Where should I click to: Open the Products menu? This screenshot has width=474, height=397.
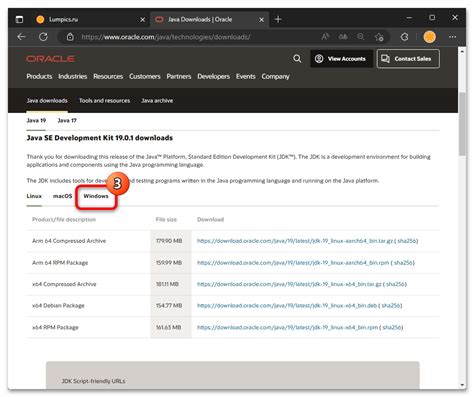click(39, 77)
